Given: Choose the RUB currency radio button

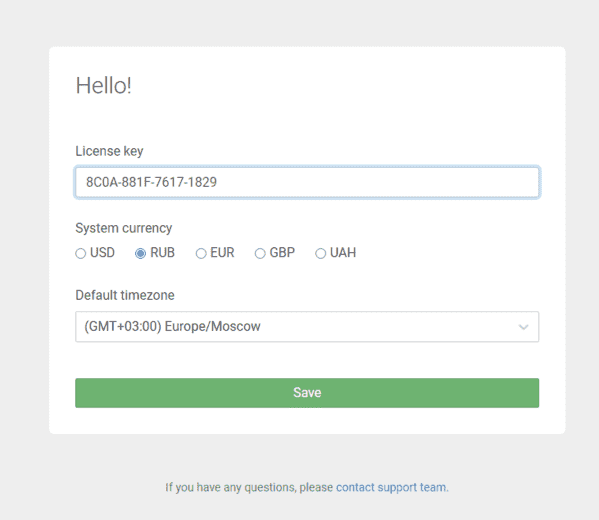Looking at the screenshot, I should (x=141, y=253).
